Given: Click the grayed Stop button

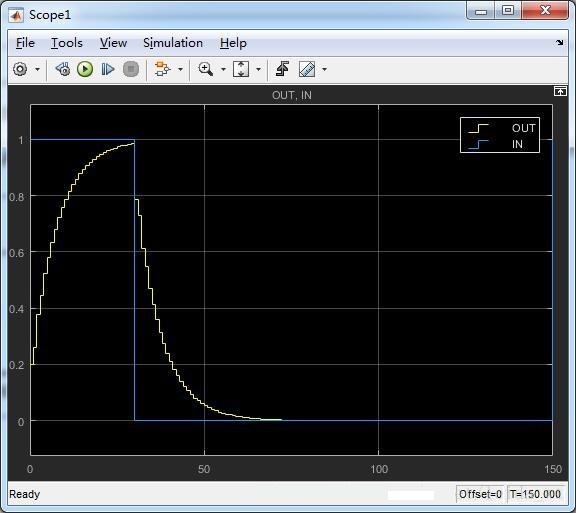Looking at the screenshot, I should click(x=131, y=69).
